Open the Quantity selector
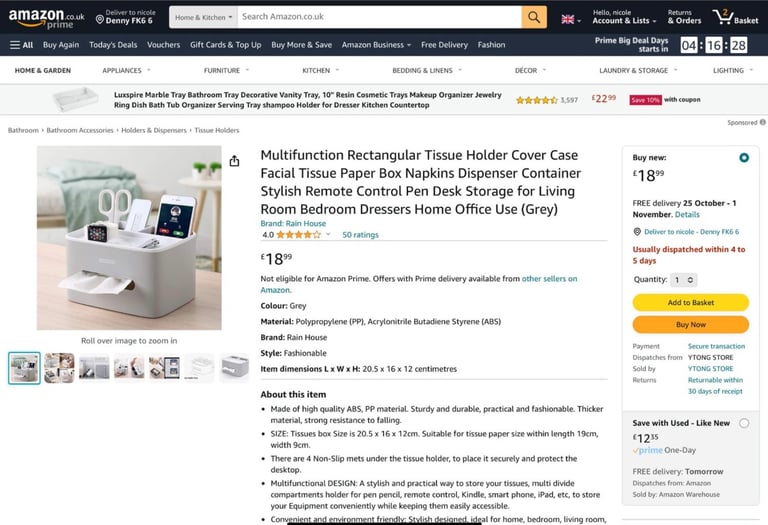Image resolution: width=768 pixels, height=525 pixels. click(x=683, y=280)
